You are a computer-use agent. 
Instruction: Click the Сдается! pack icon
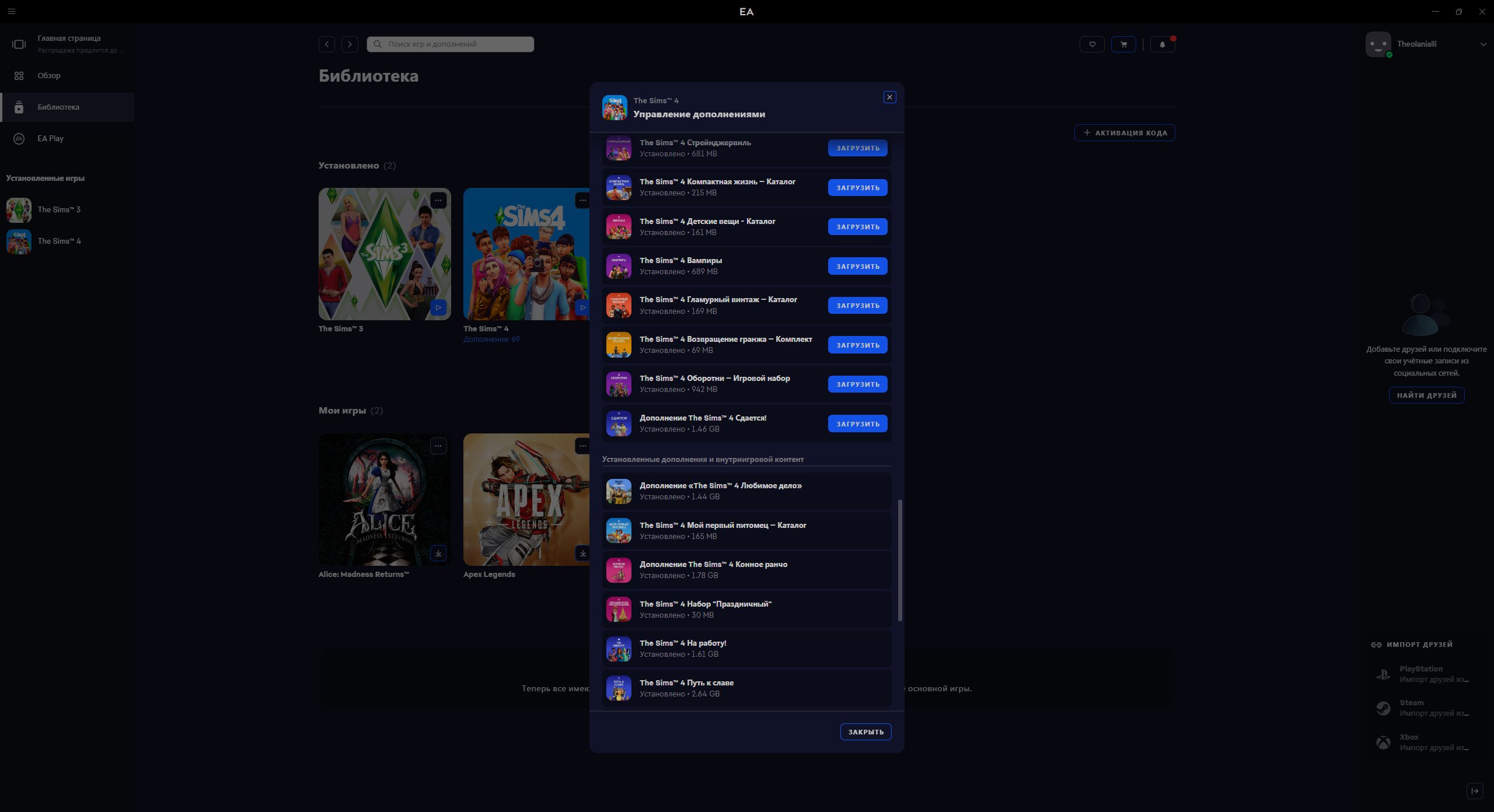coord(619,423)
